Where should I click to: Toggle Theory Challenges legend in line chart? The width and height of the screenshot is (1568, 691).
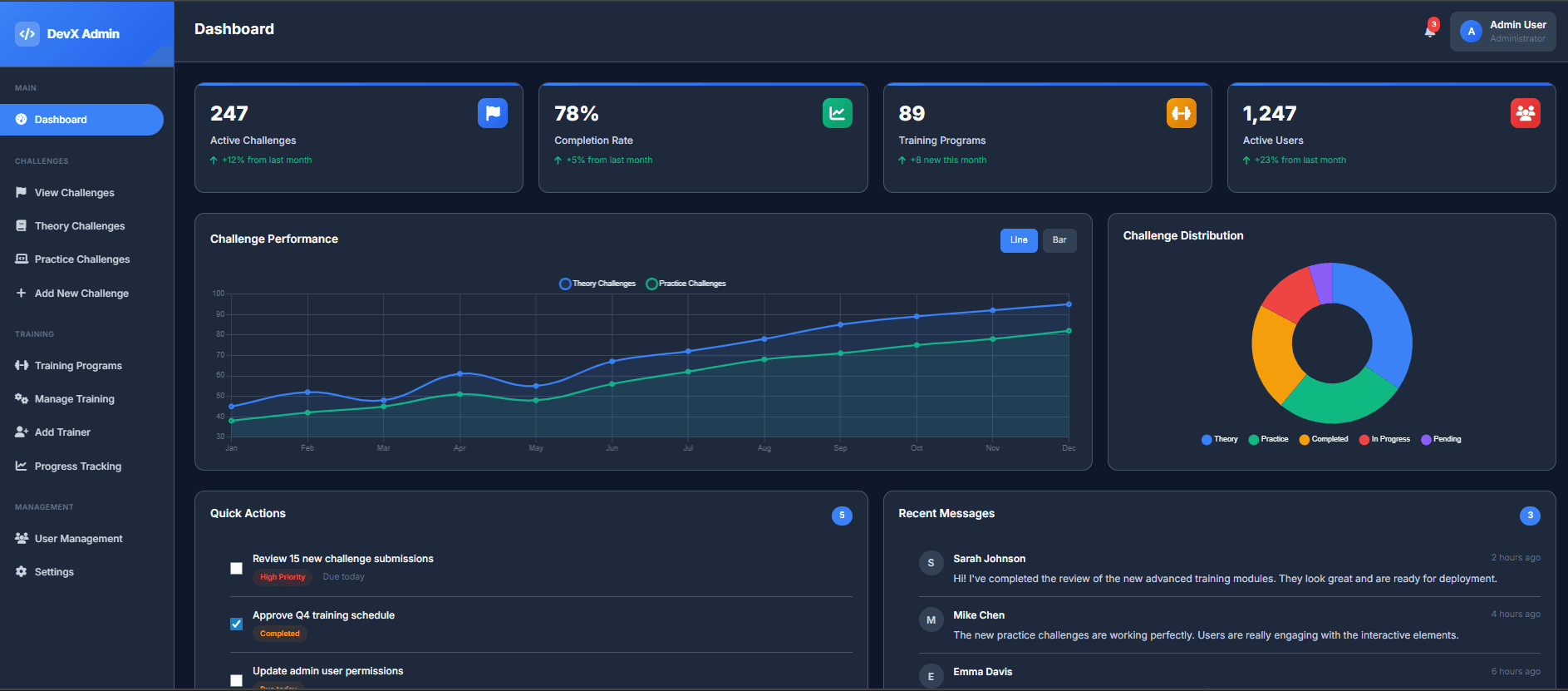(597, 284)
